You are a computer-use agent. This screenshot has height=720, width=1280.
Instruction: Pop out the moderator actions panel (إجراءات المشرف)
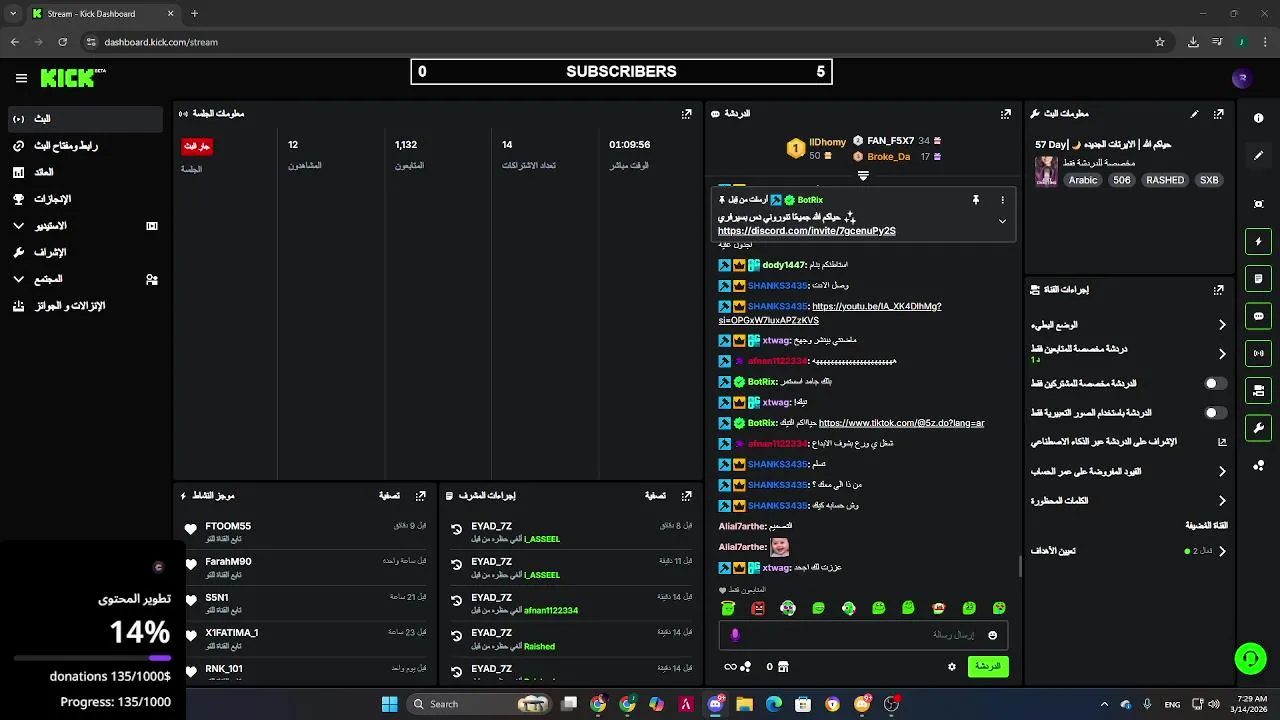[686, 496]
